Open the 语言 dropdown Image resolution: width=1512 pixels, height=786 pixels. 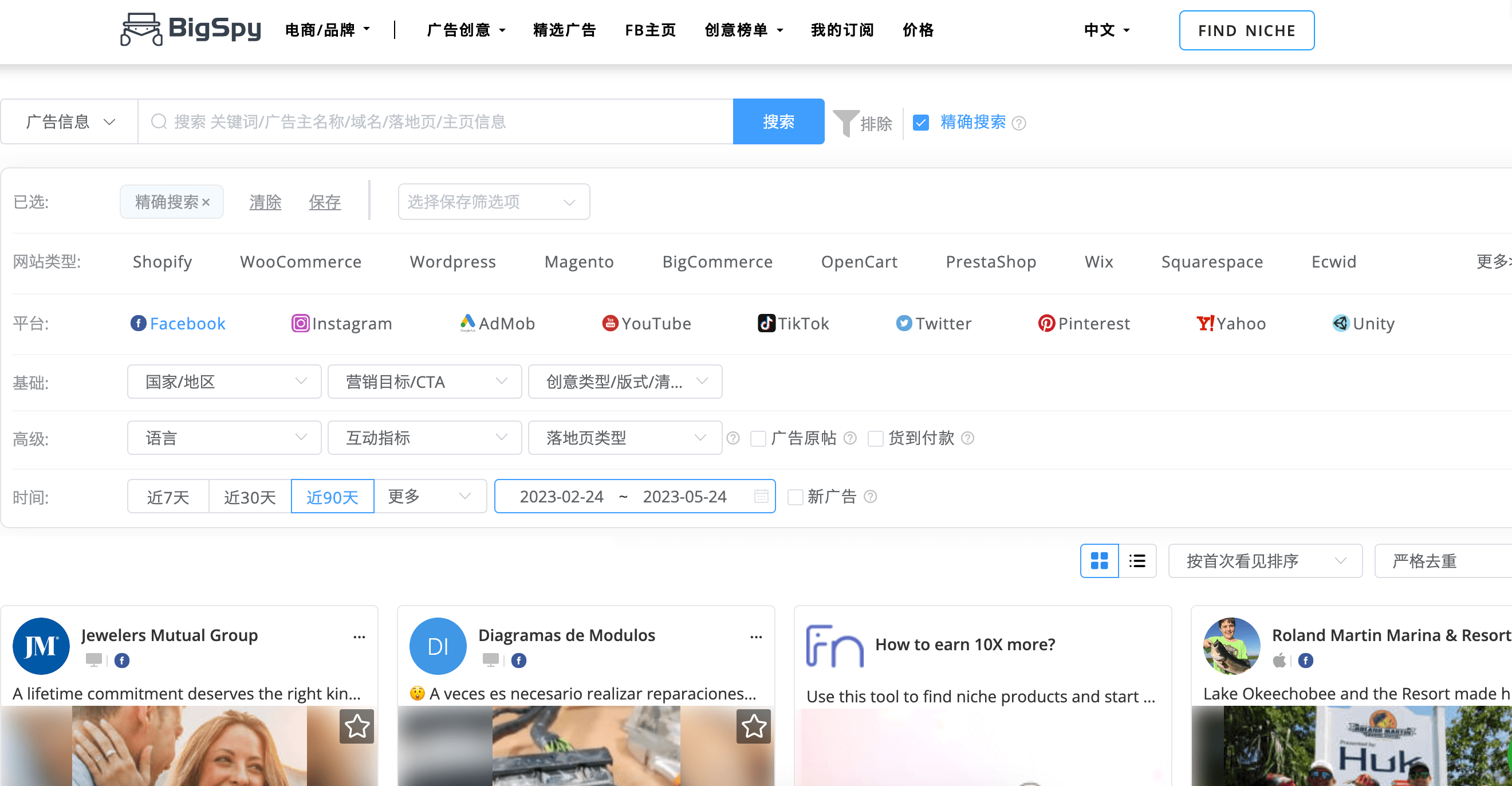224,438
